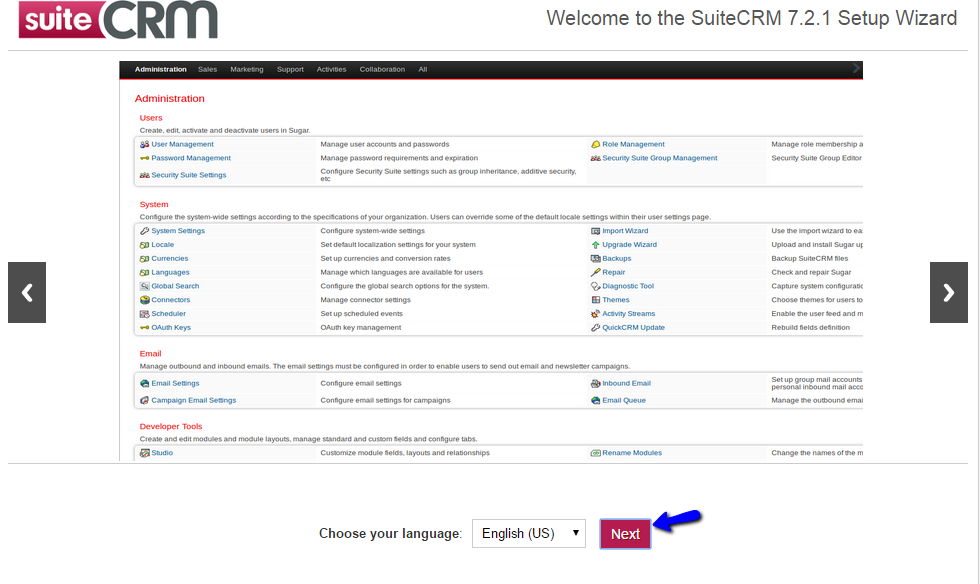Select the Marketing tab
This screenshot has height=584, width=980.
(247, 69)
